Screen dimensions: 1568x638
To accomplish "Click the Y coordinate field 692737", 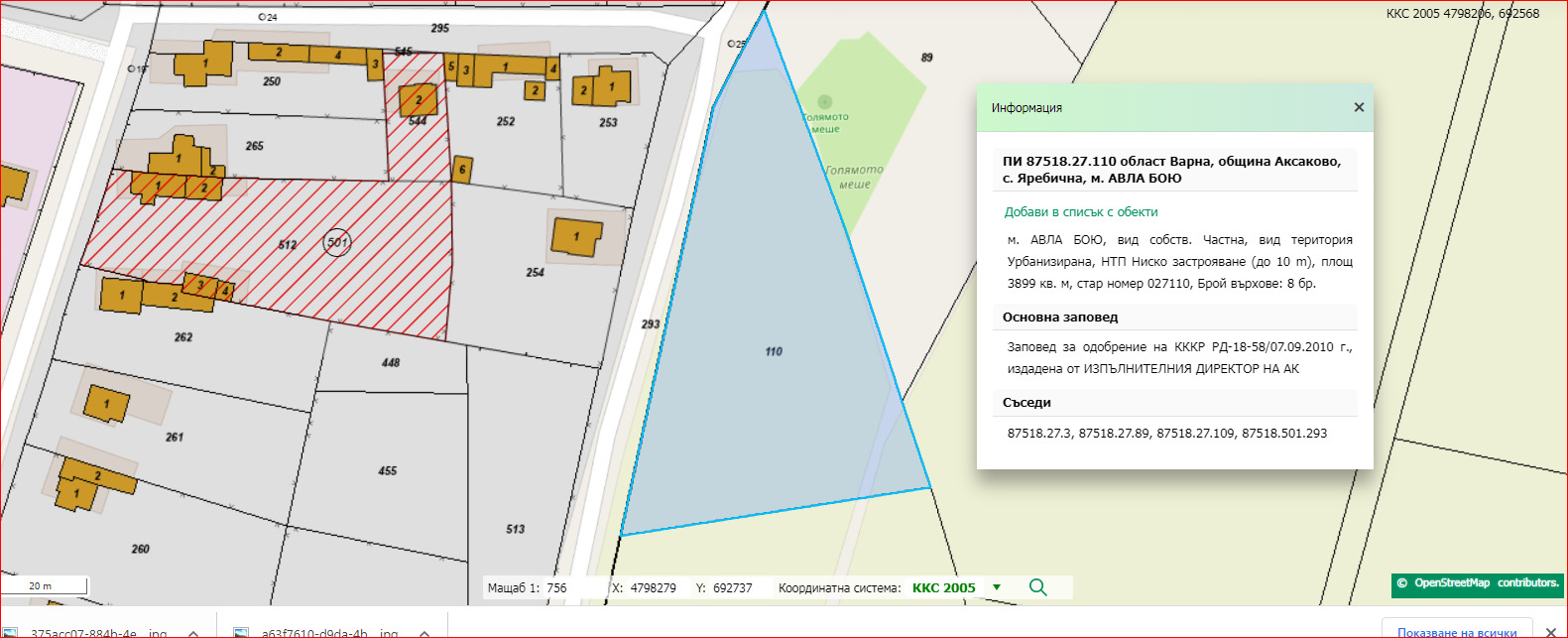I will (x=732, y=588).
